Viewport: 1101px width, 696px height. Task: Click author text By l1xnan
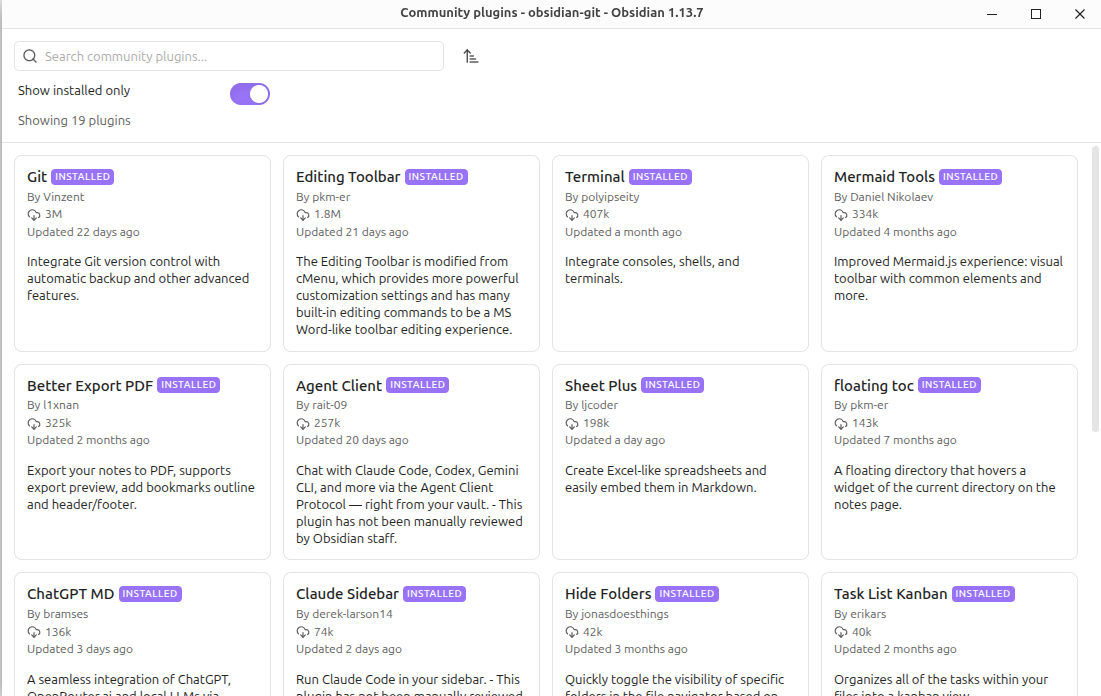tap(53, 405)
